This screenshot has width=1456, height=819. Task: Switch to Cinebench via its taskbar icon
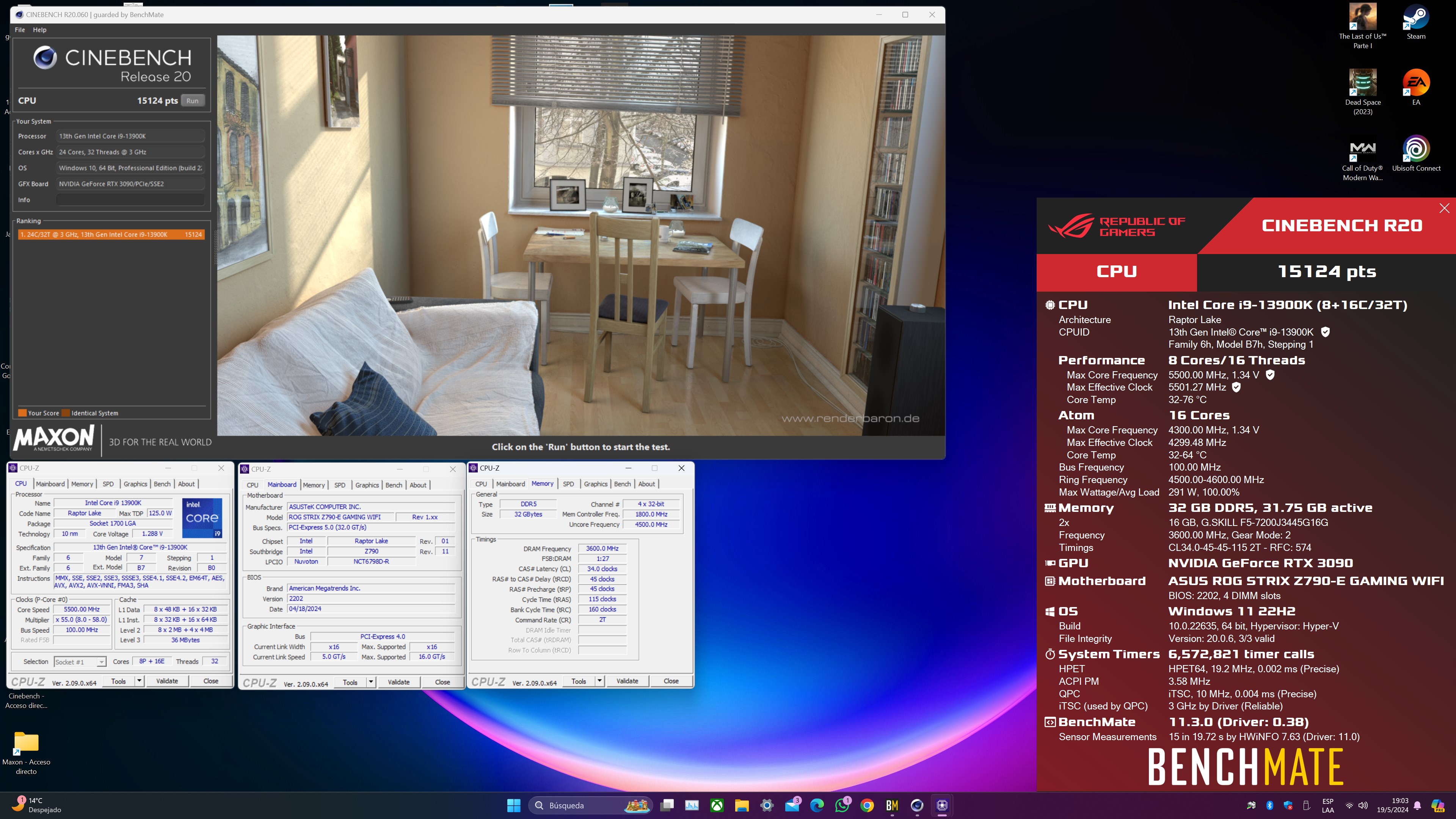pos(917,805)
